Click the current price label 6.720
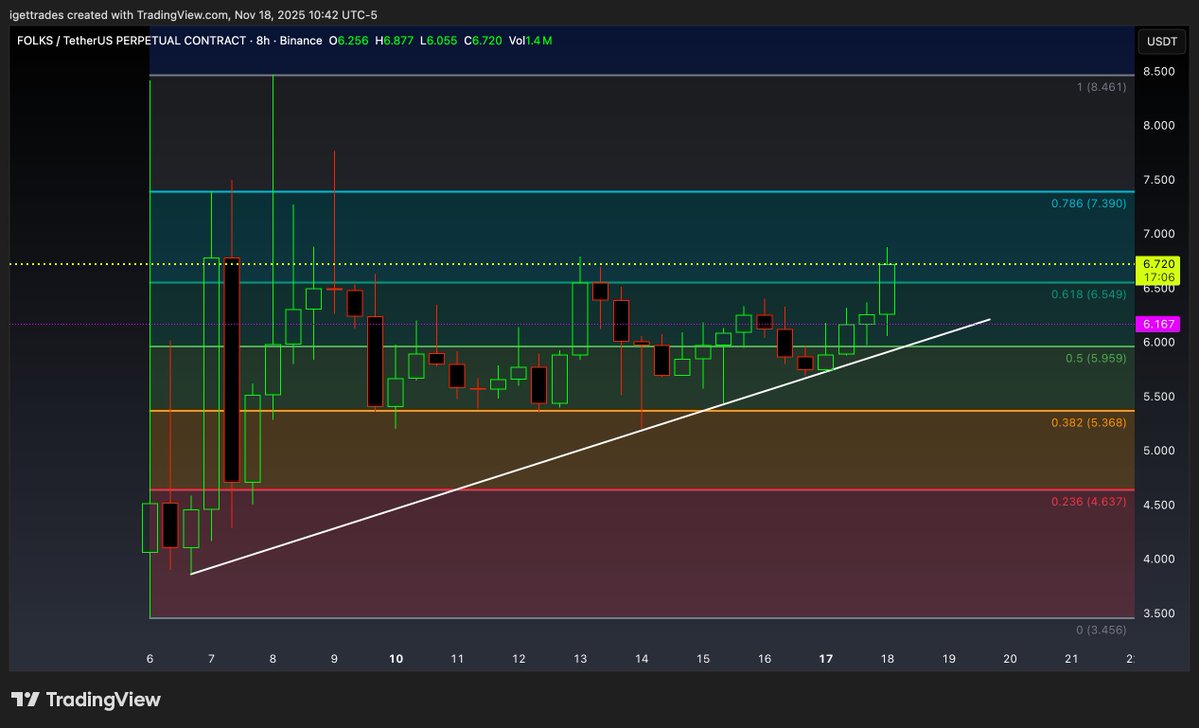 point(1158,270)
